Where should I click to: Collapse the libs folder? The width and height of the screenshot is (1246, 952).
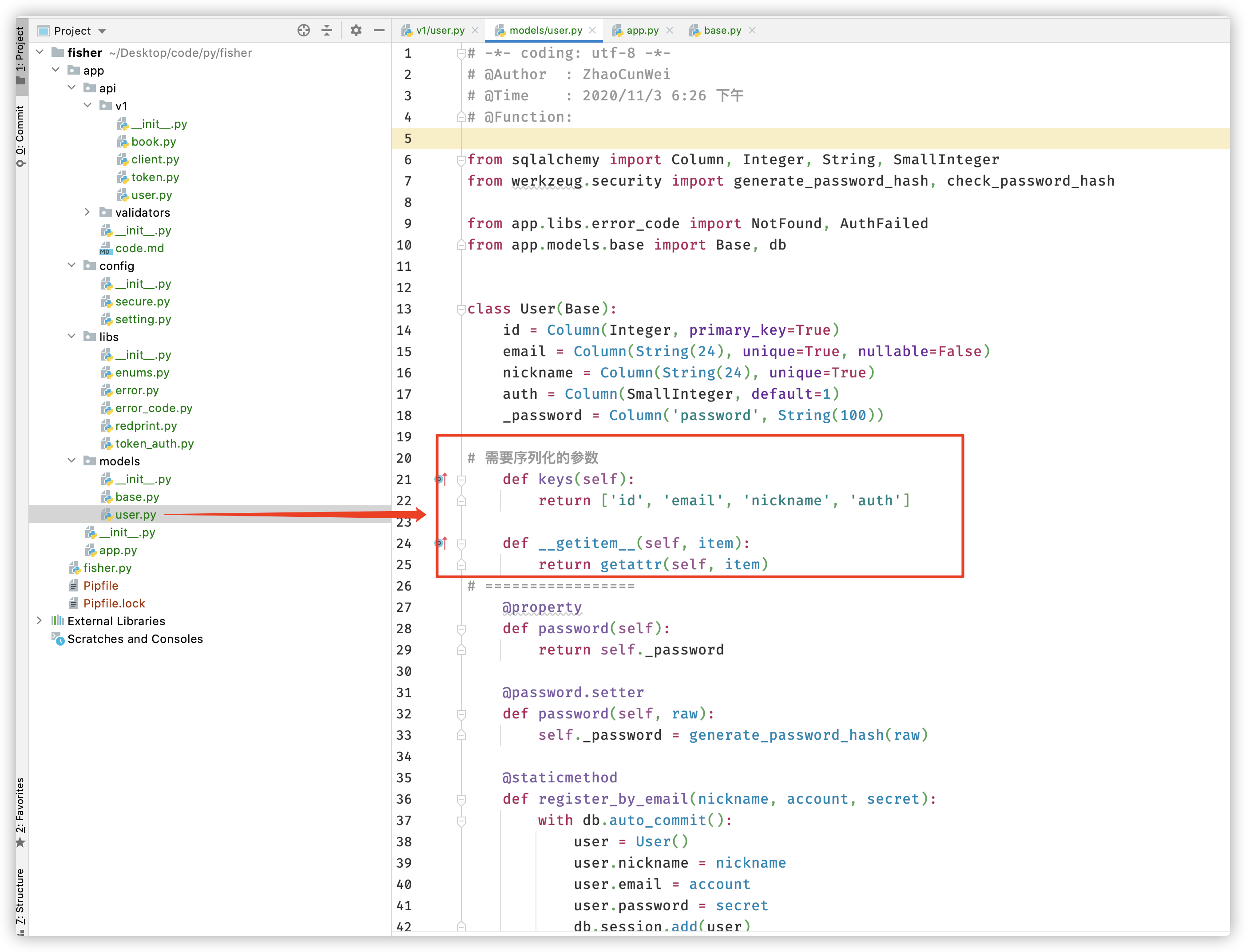pyautogui.click(x=71, y=337)
